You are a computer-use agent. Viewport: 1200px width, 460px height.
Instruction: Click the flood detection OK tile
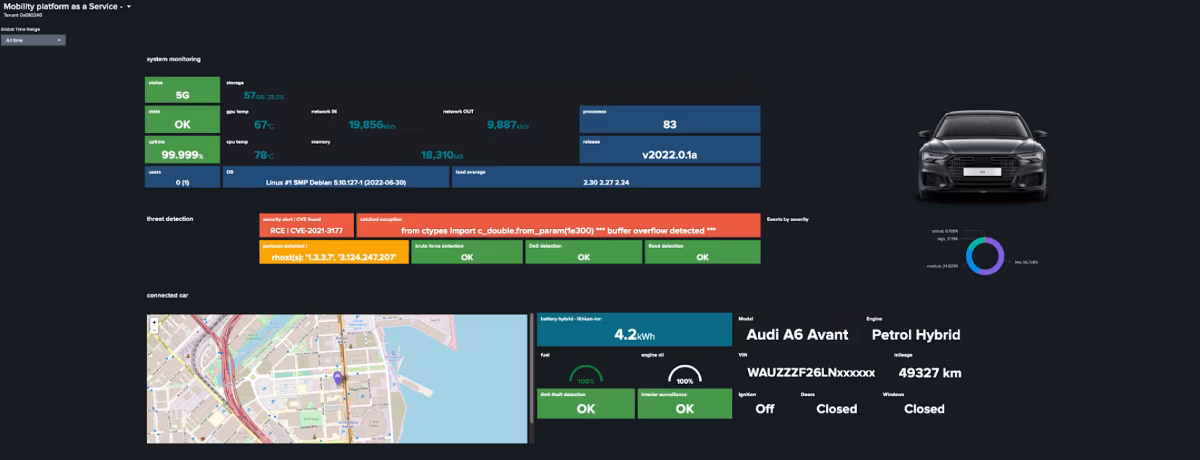pos(702,252)
